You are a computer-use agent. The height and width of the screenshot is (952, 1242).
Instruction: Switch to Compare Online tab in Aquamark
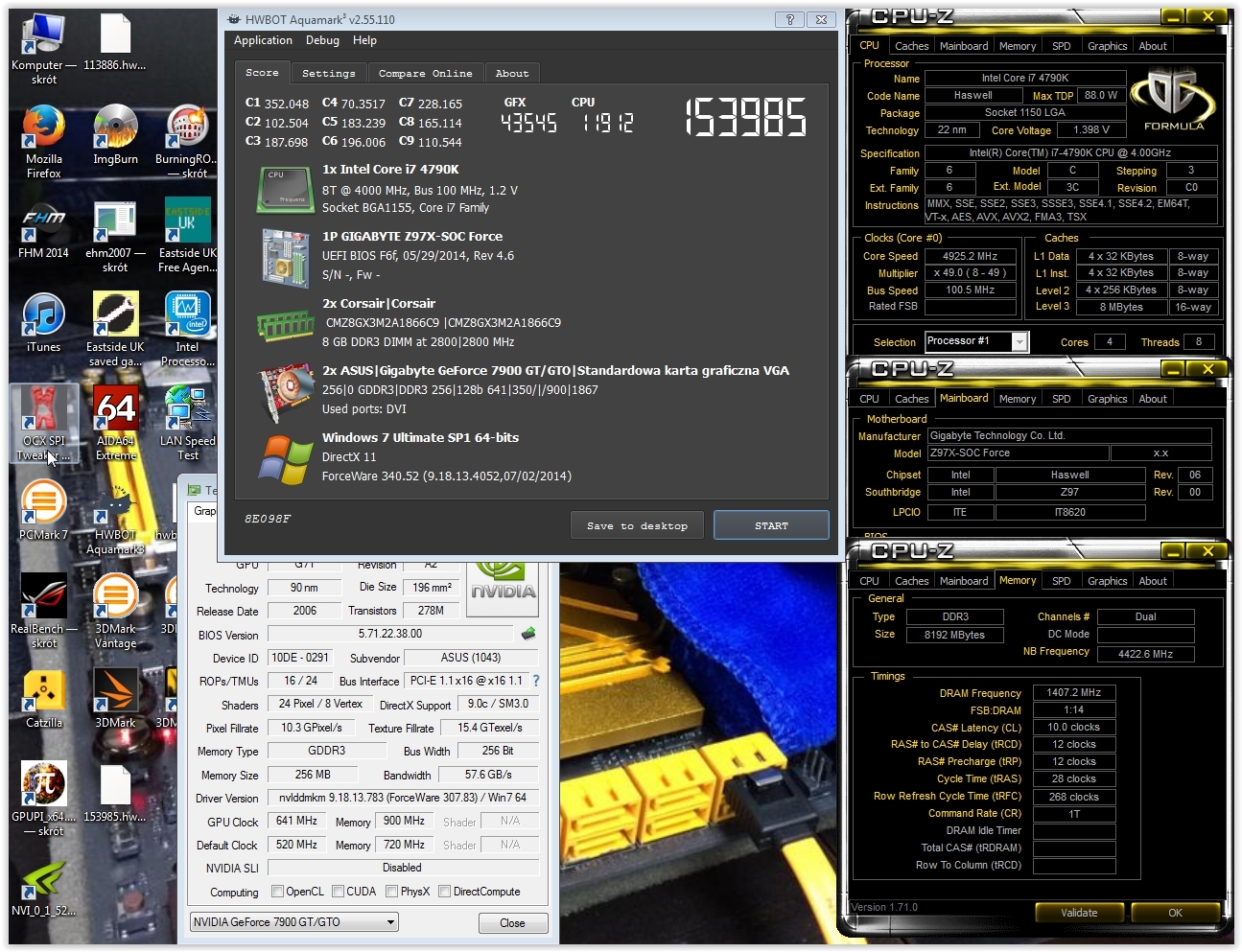click(x=425, y=73)
